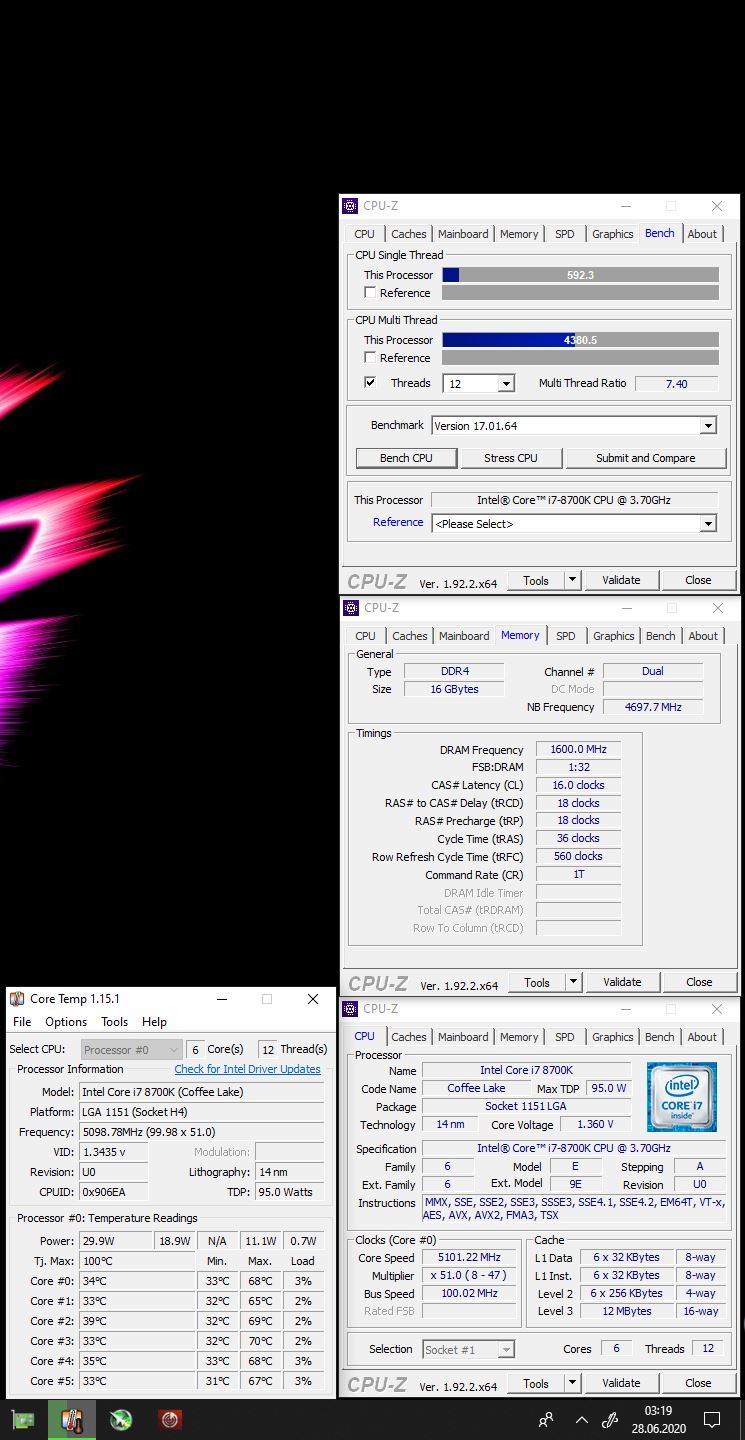The height and width of the screenshot is (1440, 745).
Task: Click the CPUID value 0x906EA
Action: coord(113,1192)
